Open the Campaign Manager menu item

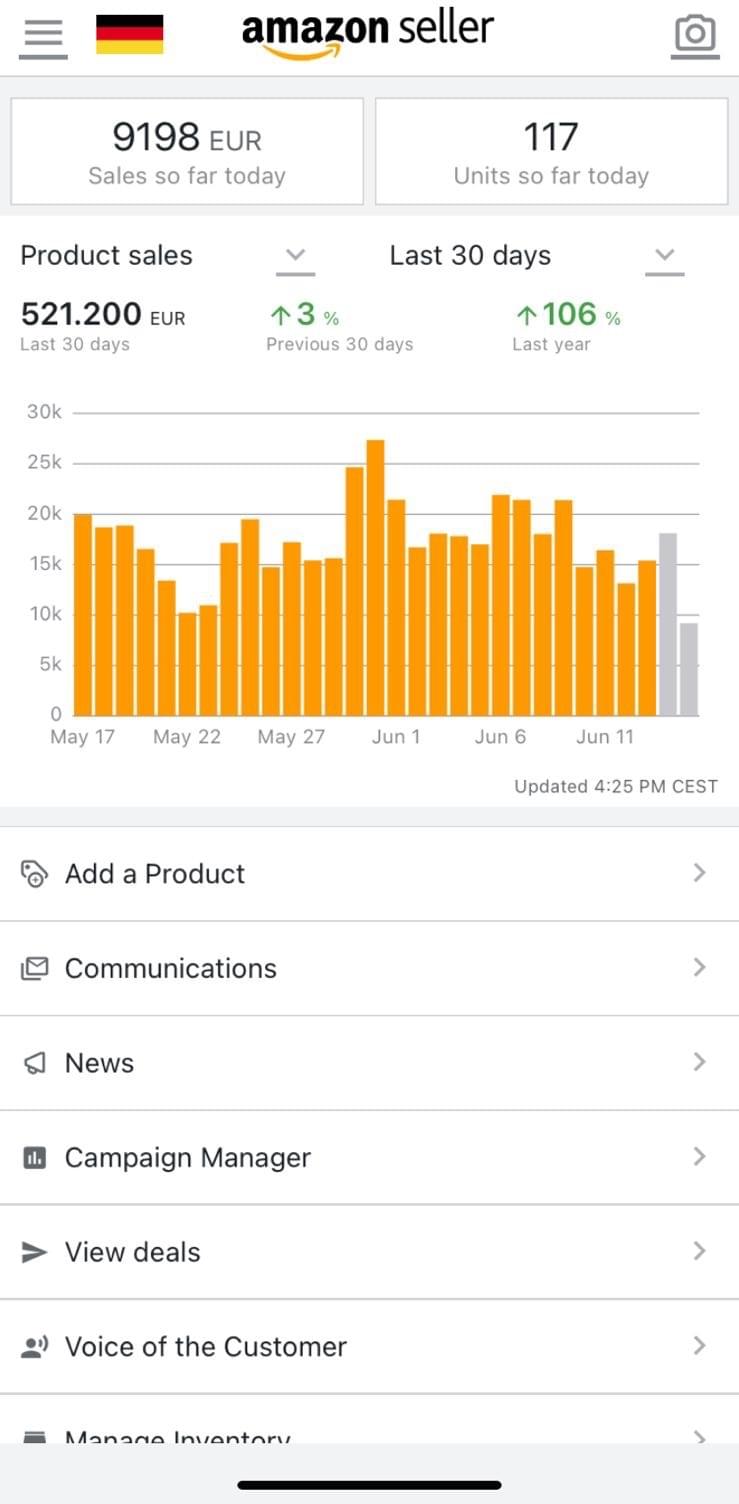[x=187, y=1158]
